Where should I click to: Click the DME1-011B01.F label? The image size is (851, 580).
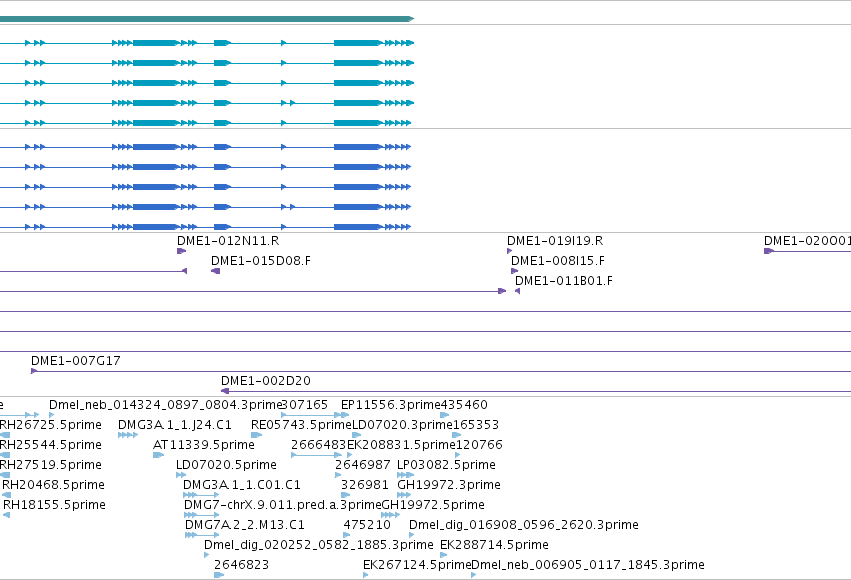[564, 281]
